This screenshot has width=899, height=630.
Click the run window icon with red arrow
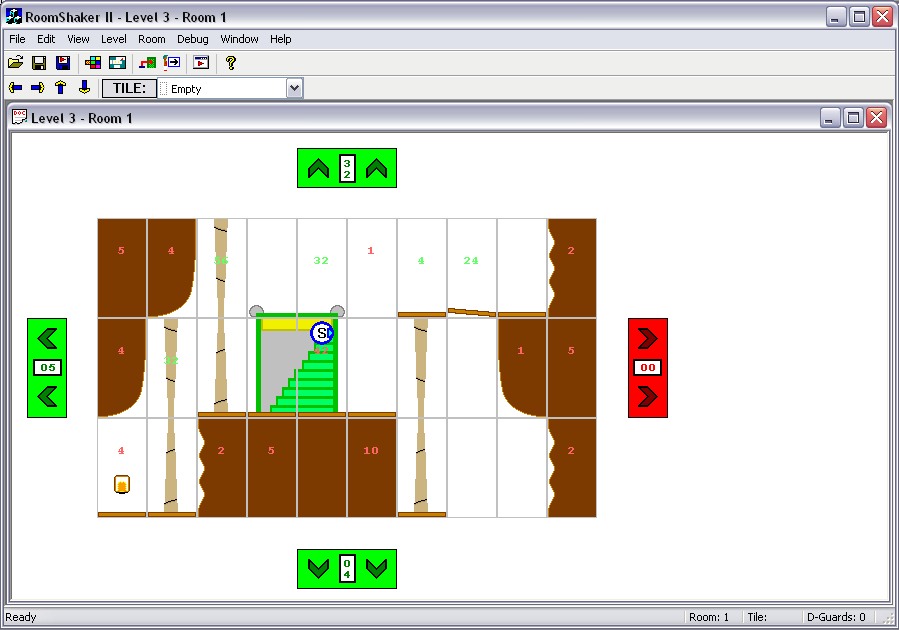tap(201, 62)
